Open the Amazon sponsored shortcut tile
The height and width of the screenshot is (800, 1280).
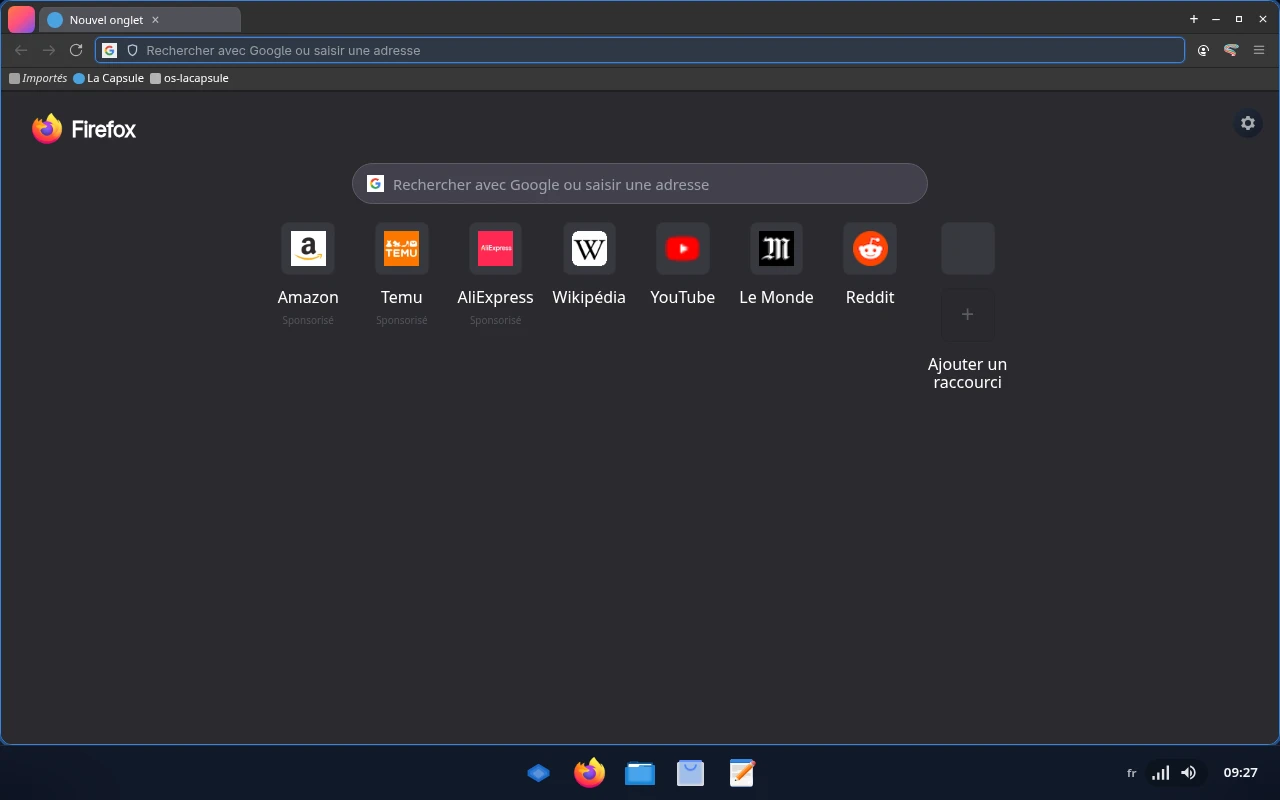click(x=308, y=249)
